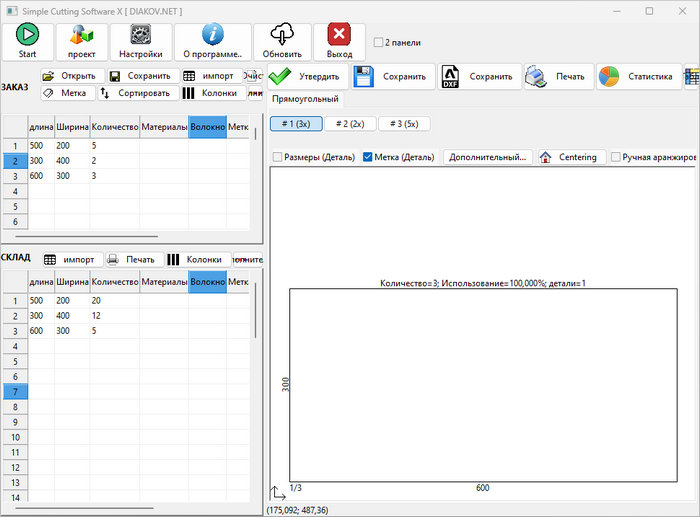This screenshot has width=700, height=517.
Task: Click the green Start play icon
Action: (28, 34)
